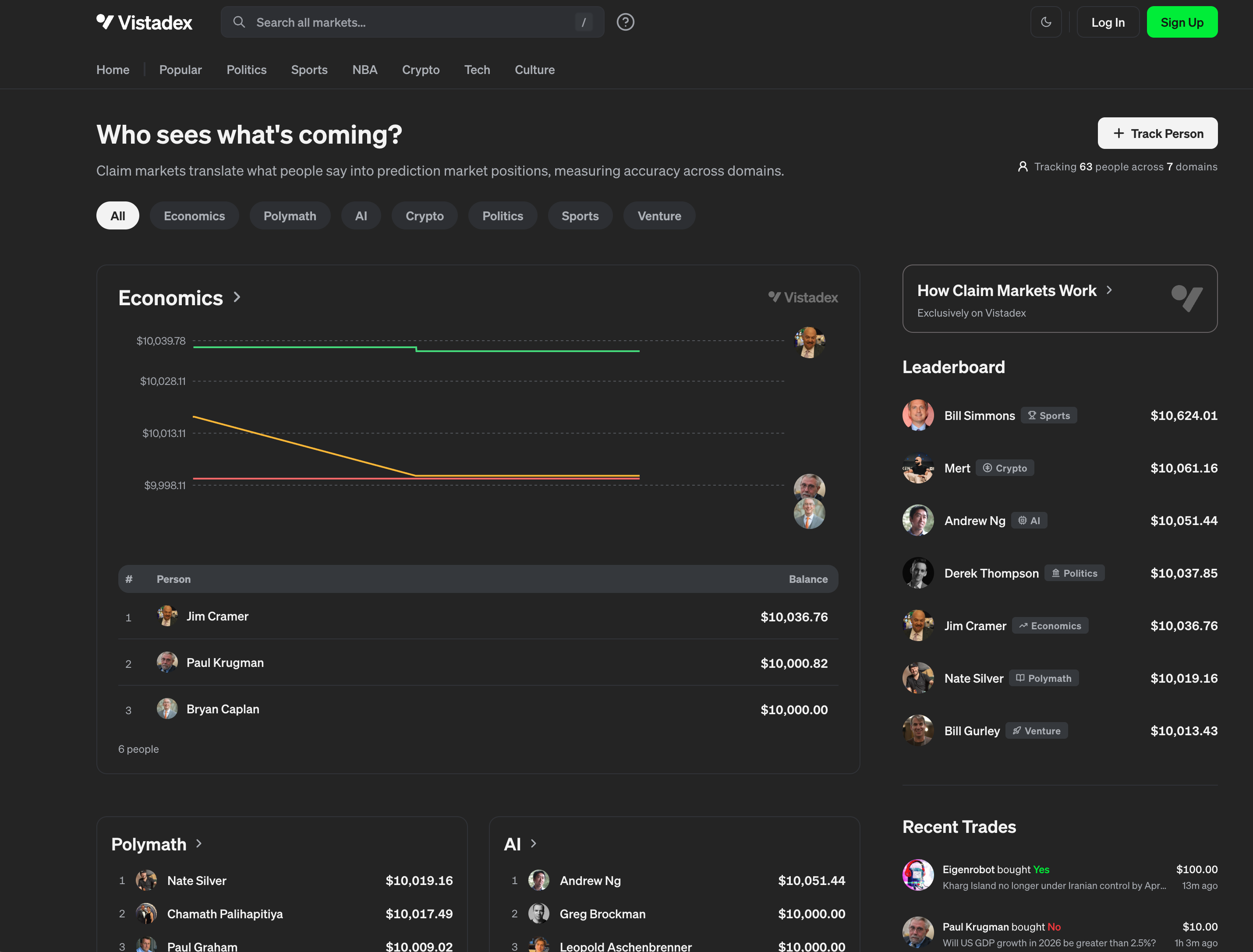Viewport: 1253px width, 952px height.
Task: Click Eigenrobot's avatar in Recent Trades
Action: pyautogui.click(x=917, y=875)
